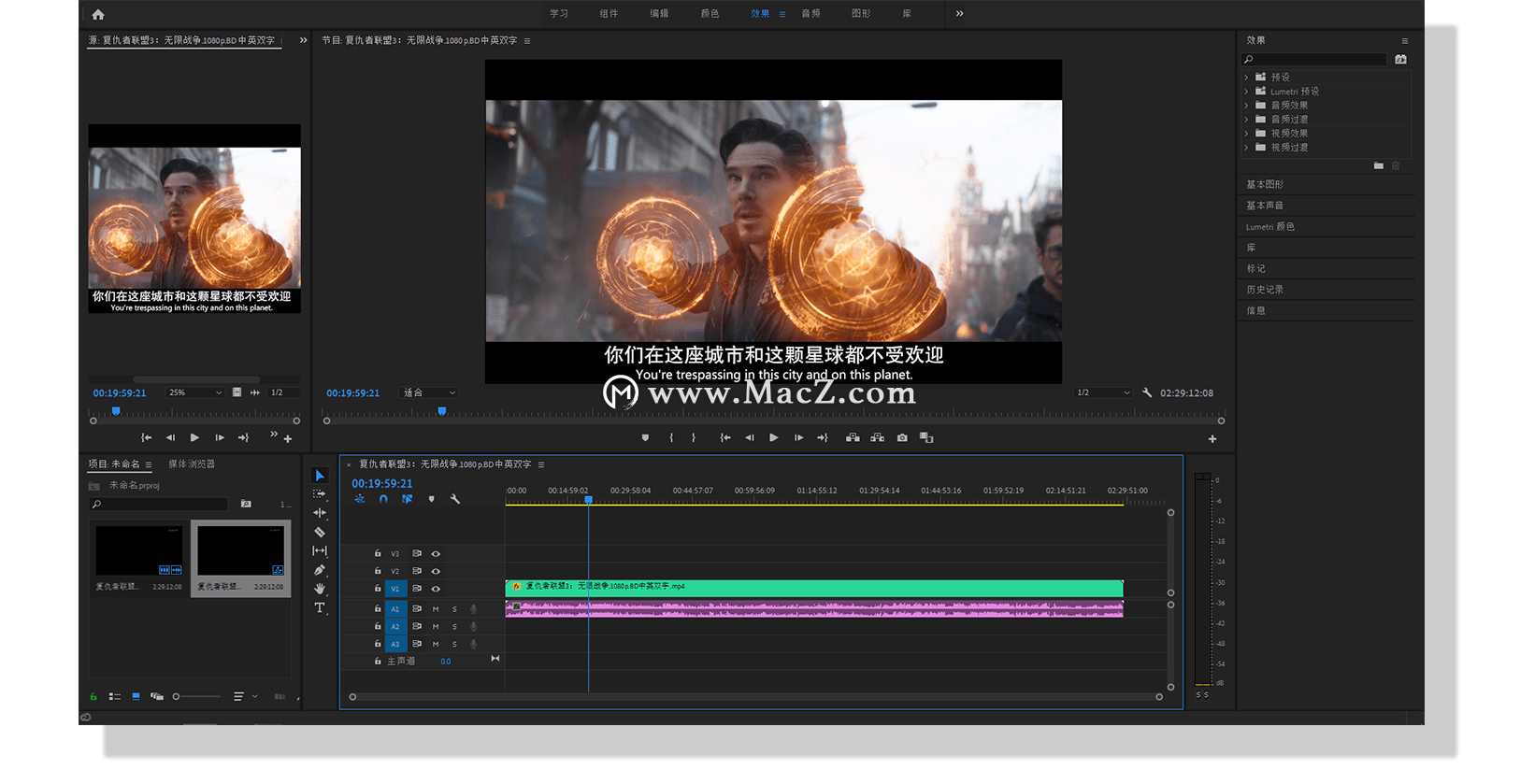Open the 学习 workspace tab
1520x784 pixels.
(559, 13)
